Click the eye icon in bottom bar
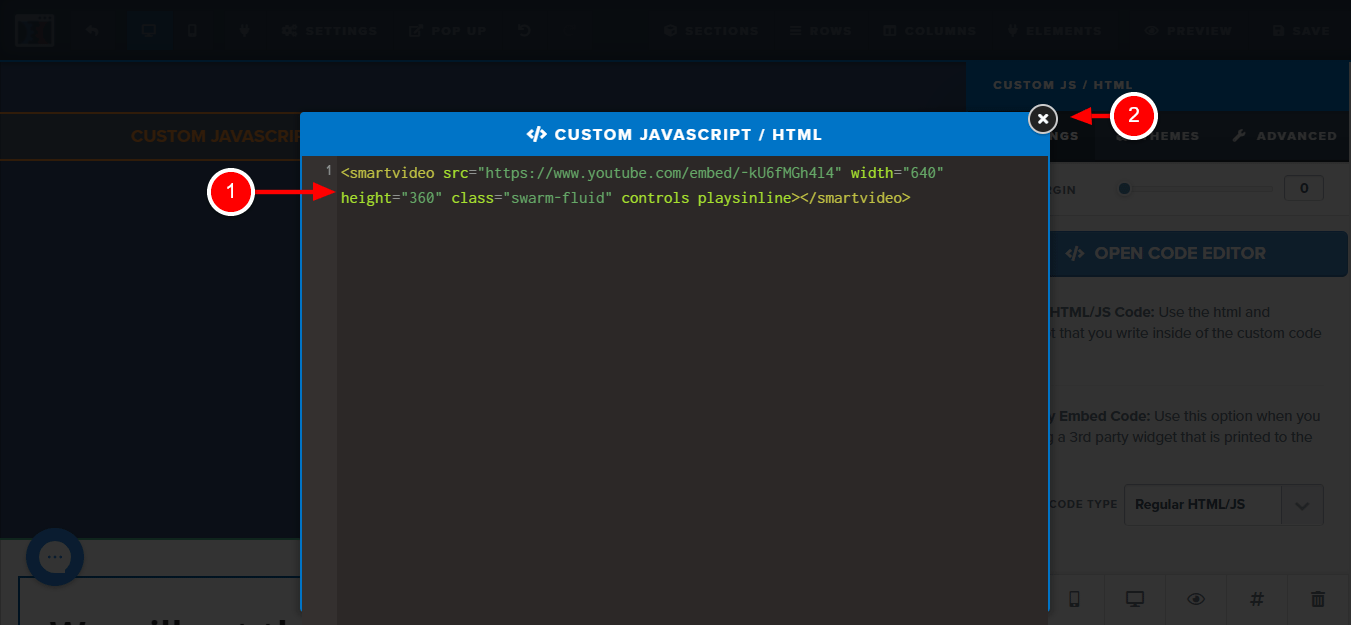1351x625 pixels. point(1196,599)
